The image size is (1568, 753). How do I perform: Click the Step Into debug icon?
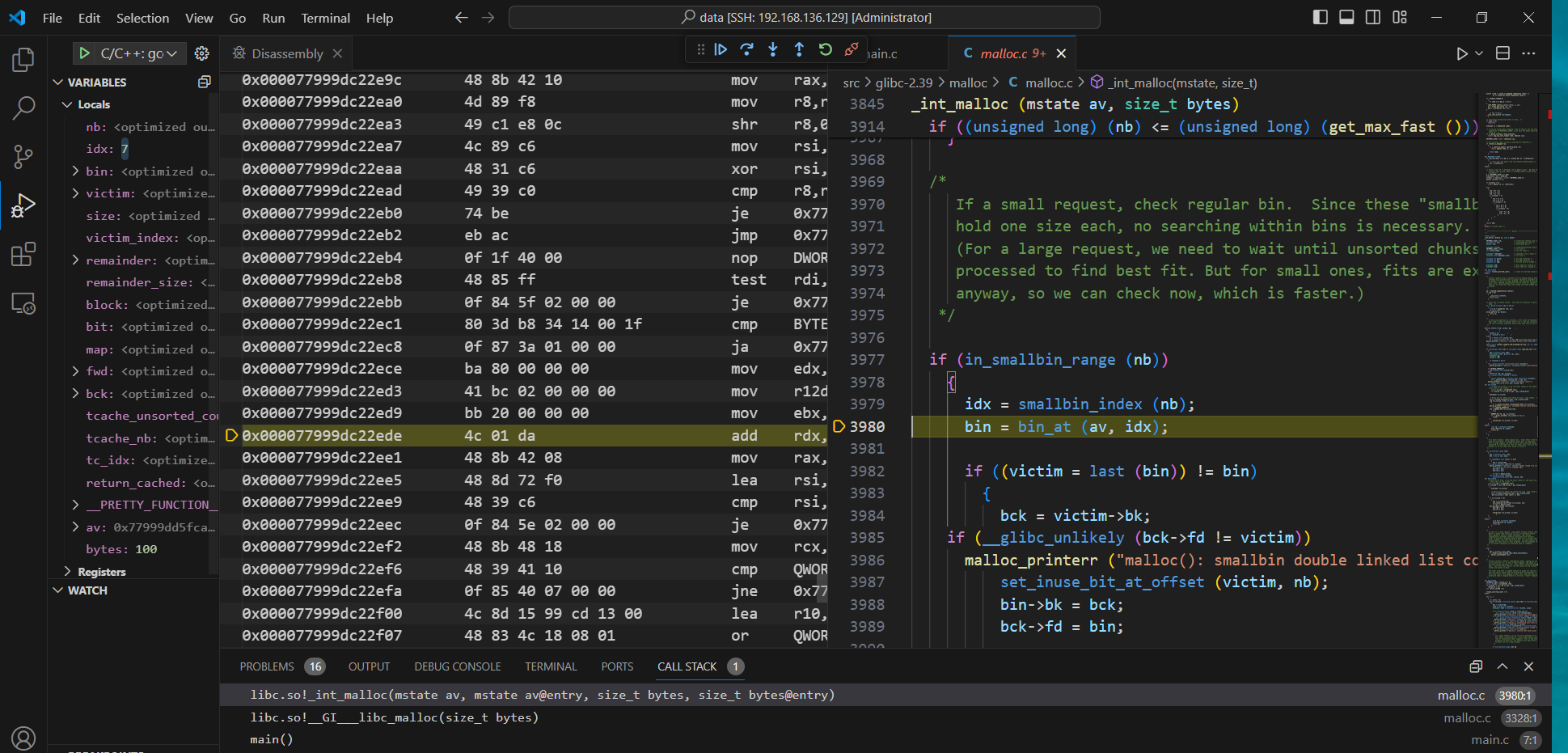tap(773, 50)
